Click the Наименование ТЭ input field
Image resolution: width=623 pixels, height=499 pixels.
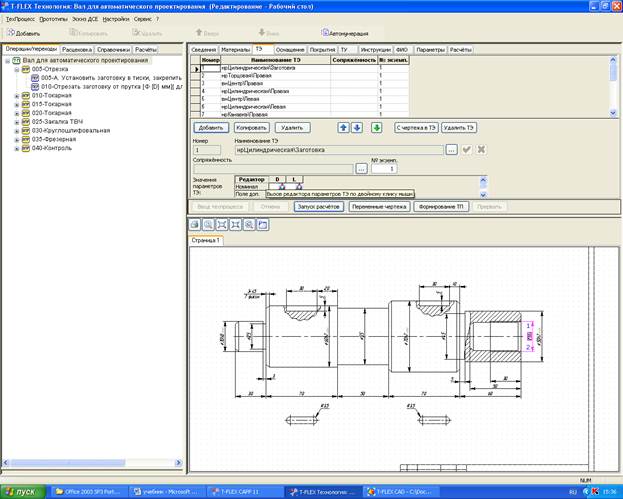339,150
